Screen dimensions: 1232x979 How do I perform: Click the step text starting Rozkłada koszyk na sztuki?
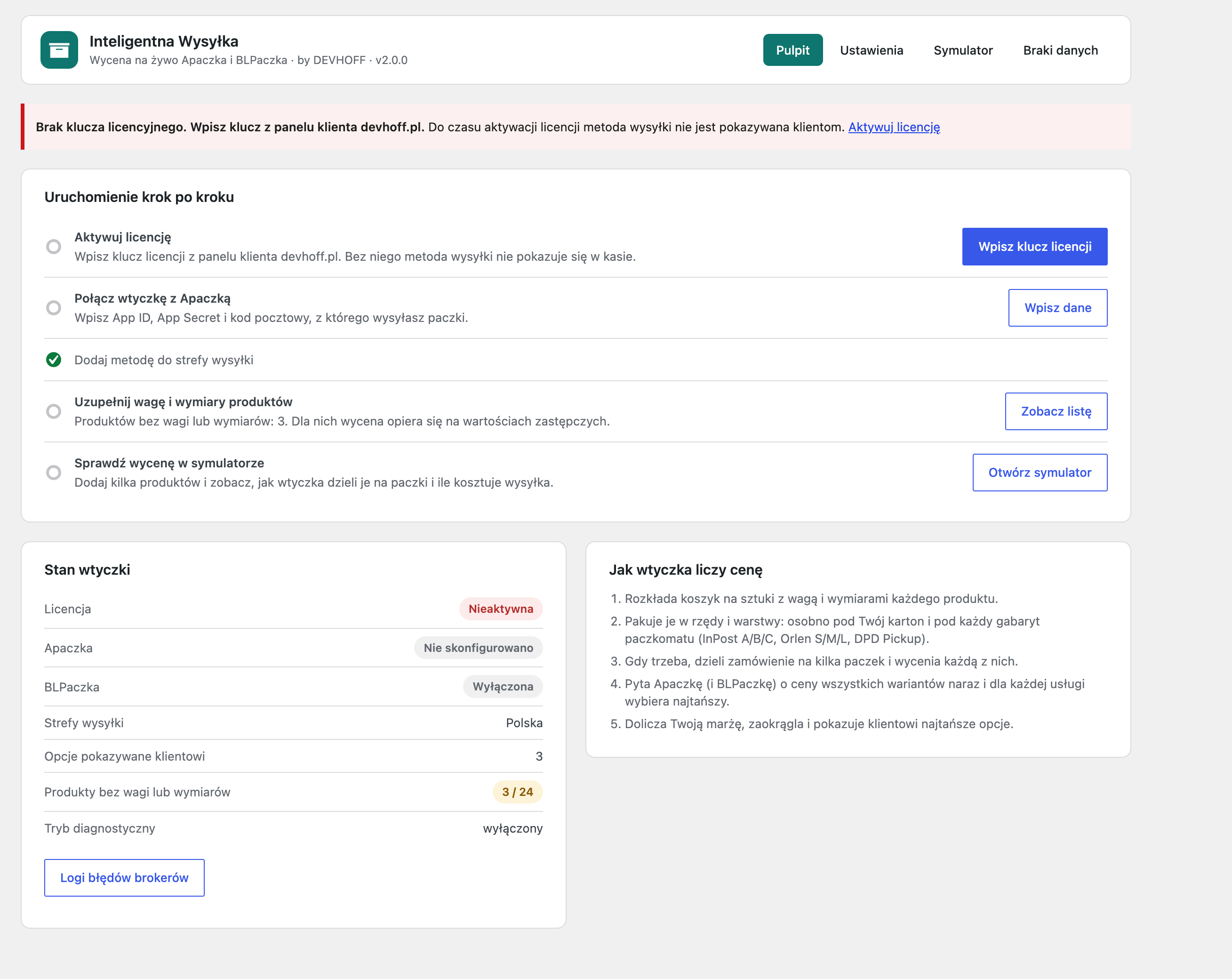(811, 598)
